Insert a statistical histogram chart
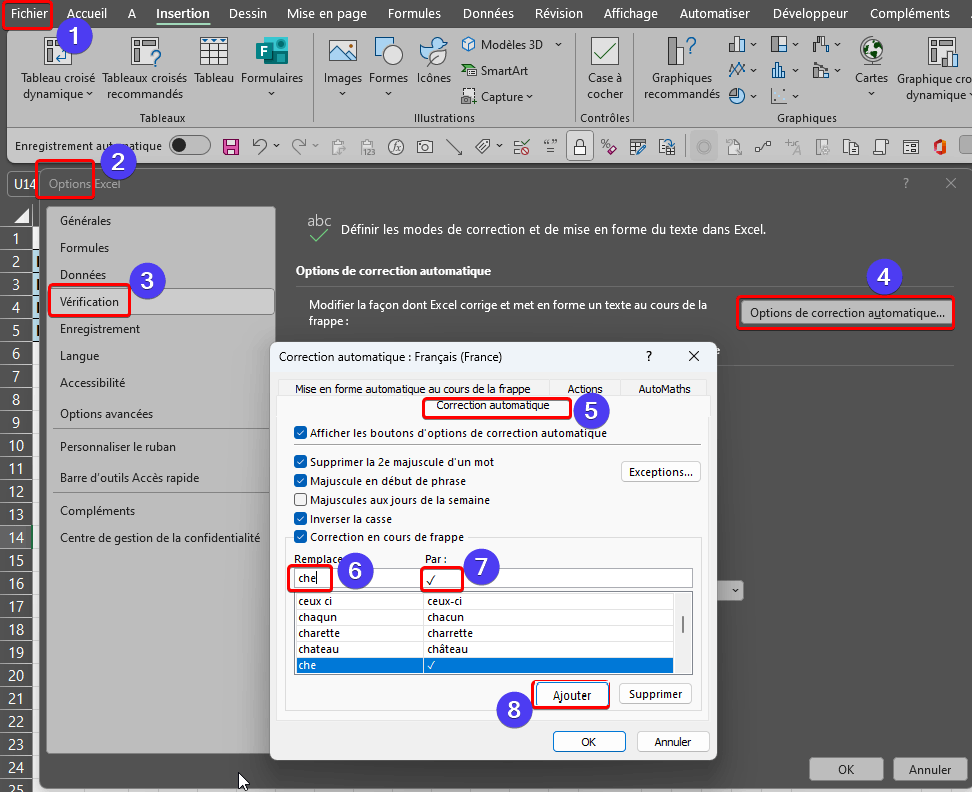This screenshot has height=792, width=972. [779, 70]
